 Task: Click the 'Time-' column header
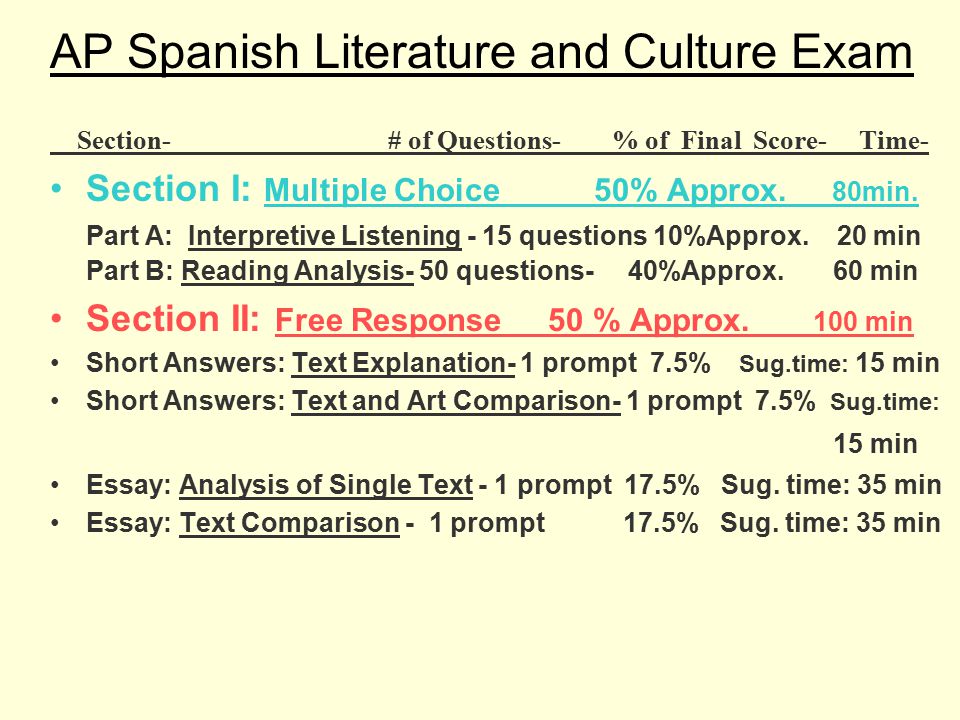click(894, 141)
